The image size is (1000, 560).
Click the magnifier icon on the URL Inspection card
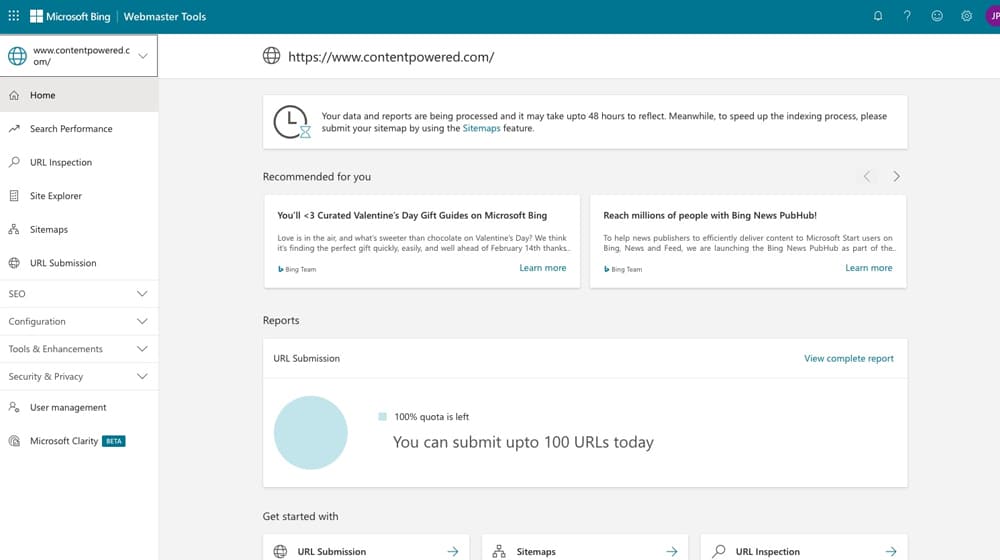pos(719,551)
